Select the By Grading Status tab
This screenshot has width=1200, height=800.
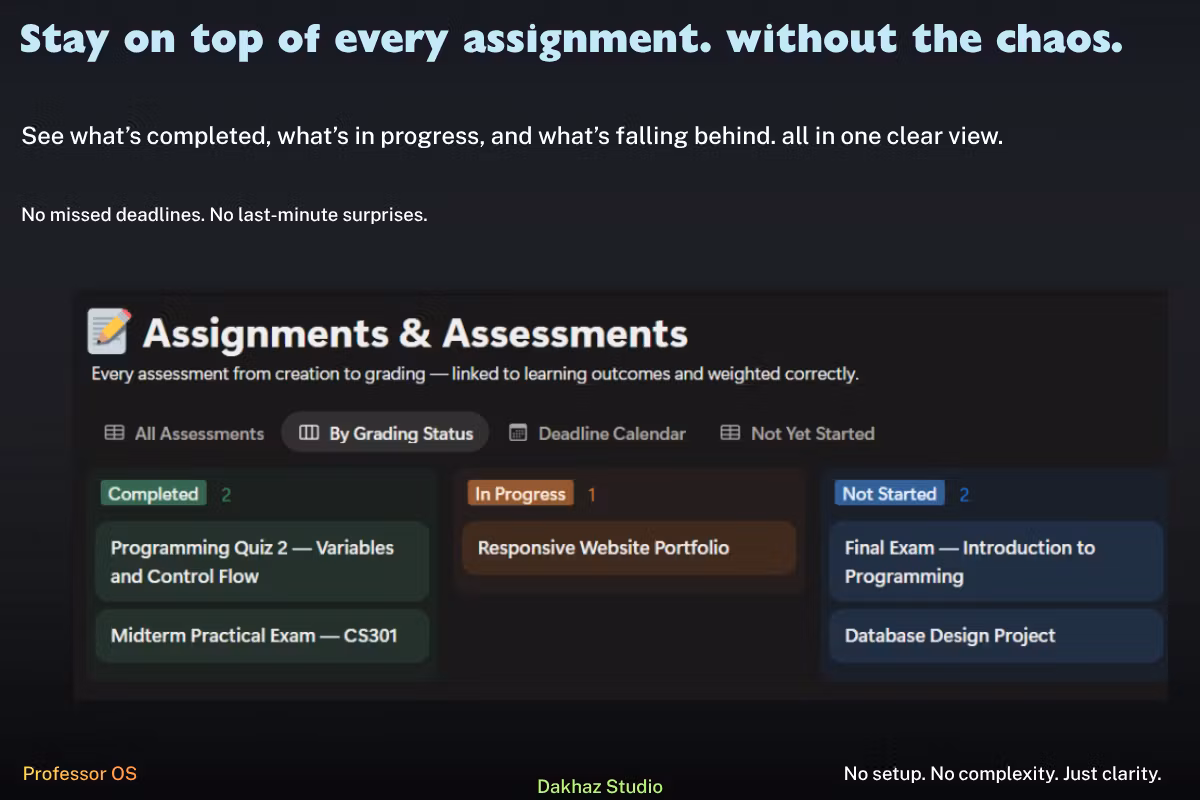[x=385, y=433]
